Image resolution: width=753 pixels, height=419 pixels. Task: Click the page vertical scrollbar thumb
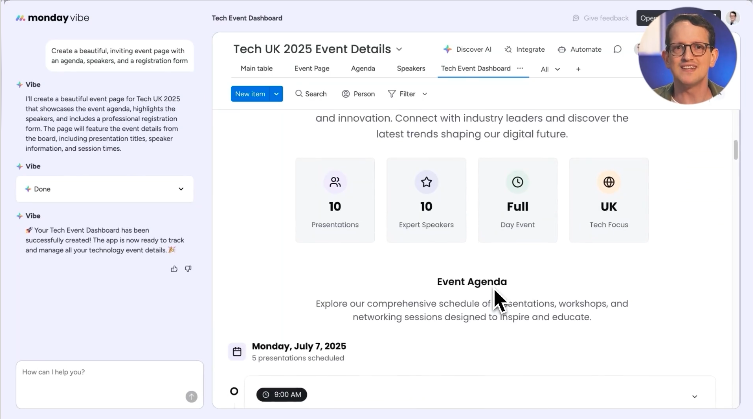click(735, 150)
